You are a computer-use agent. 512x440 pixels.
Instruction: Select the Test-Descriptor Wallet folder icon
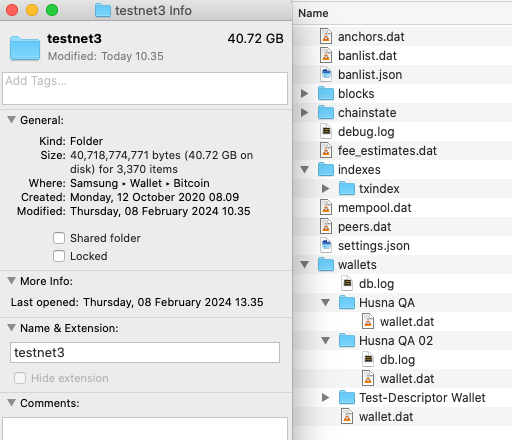347,397
